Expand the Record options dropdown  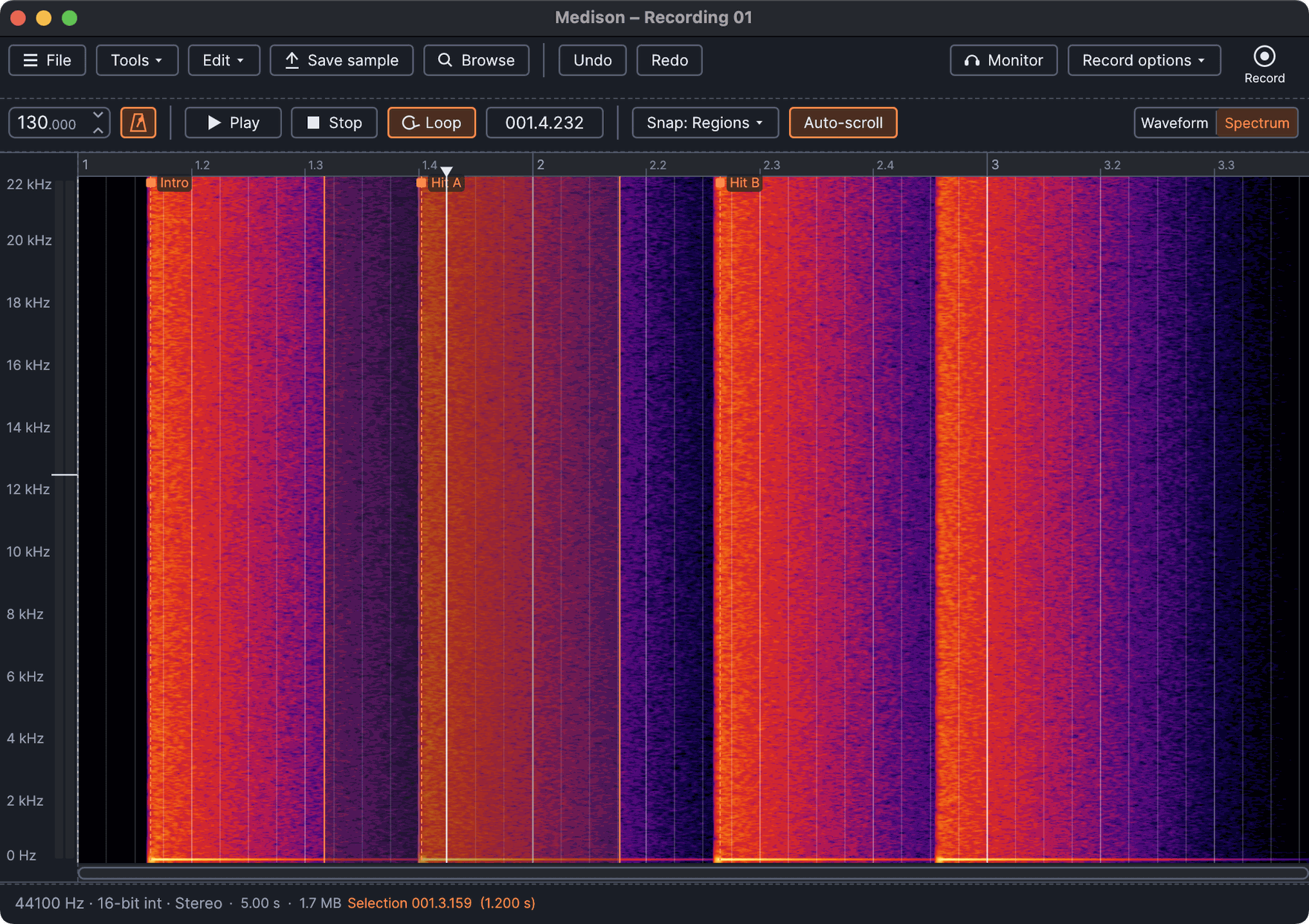[x=1144, y=60]
